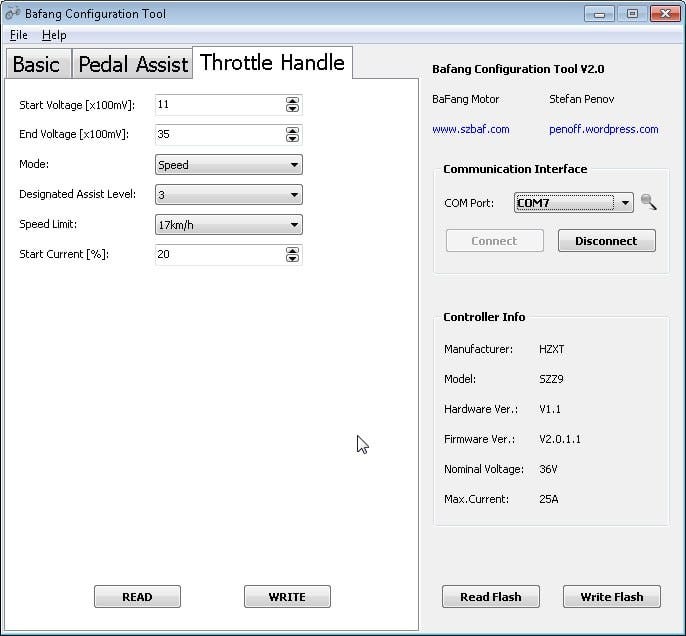Click the WRITE button
The image size is (686, 636).
(x=287, y=597)
